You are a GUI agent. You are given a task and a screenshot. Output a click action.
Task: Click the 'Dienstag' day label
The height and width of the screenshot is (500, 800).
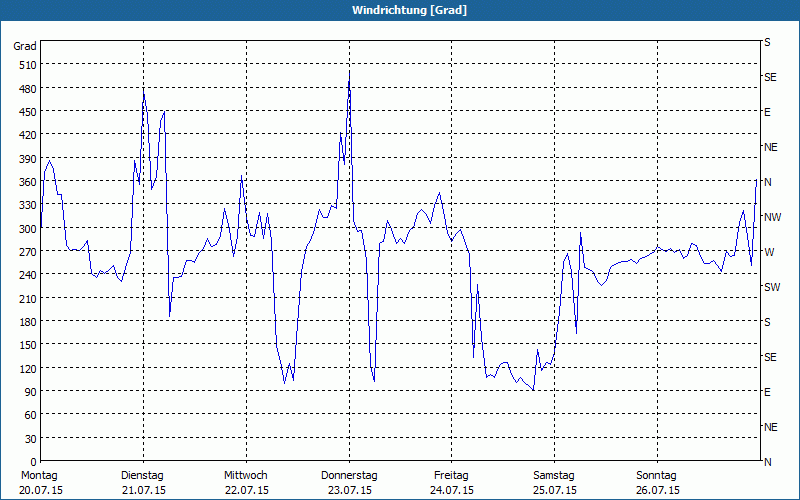click(142, 475)
